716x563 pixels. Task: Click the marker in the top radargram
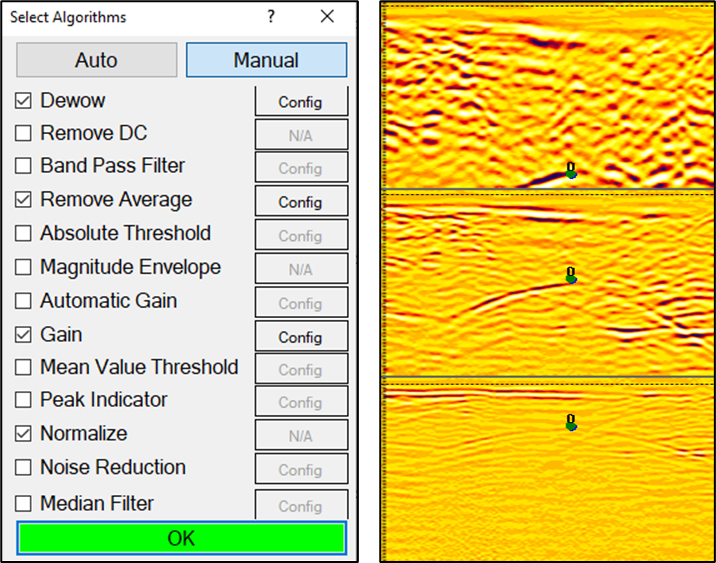[x=571, y=171]
